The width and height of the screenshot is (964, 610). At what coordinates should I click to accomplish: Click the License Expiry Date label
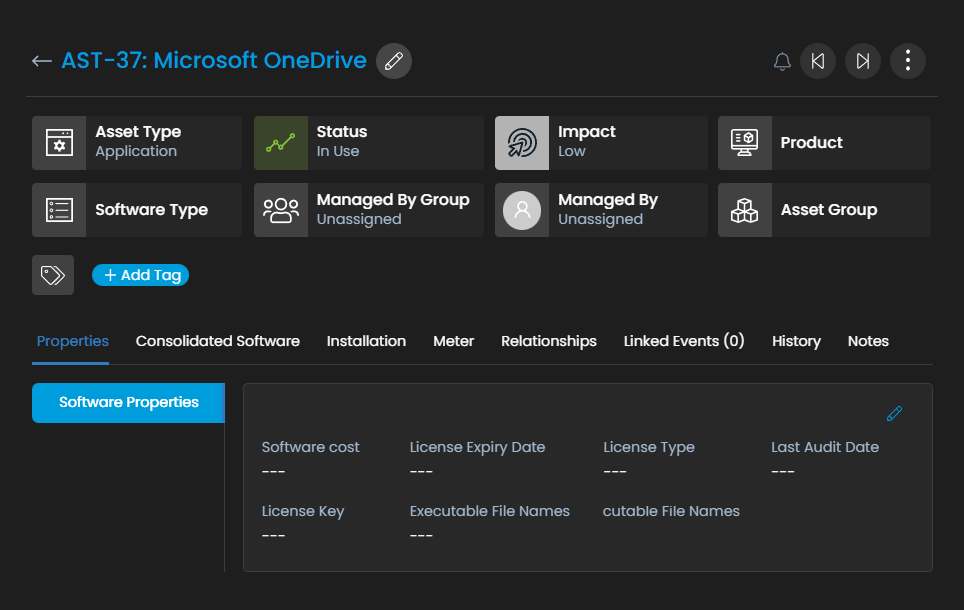tap(477, 447)
